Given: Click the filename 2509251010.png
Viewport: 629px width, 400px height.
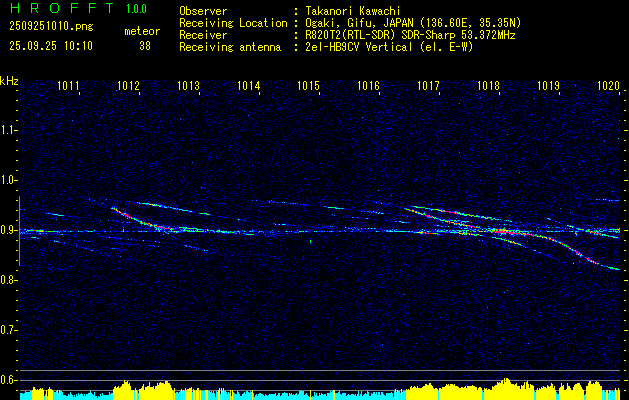Looking at the screenshot, I should tap(51, 26).
